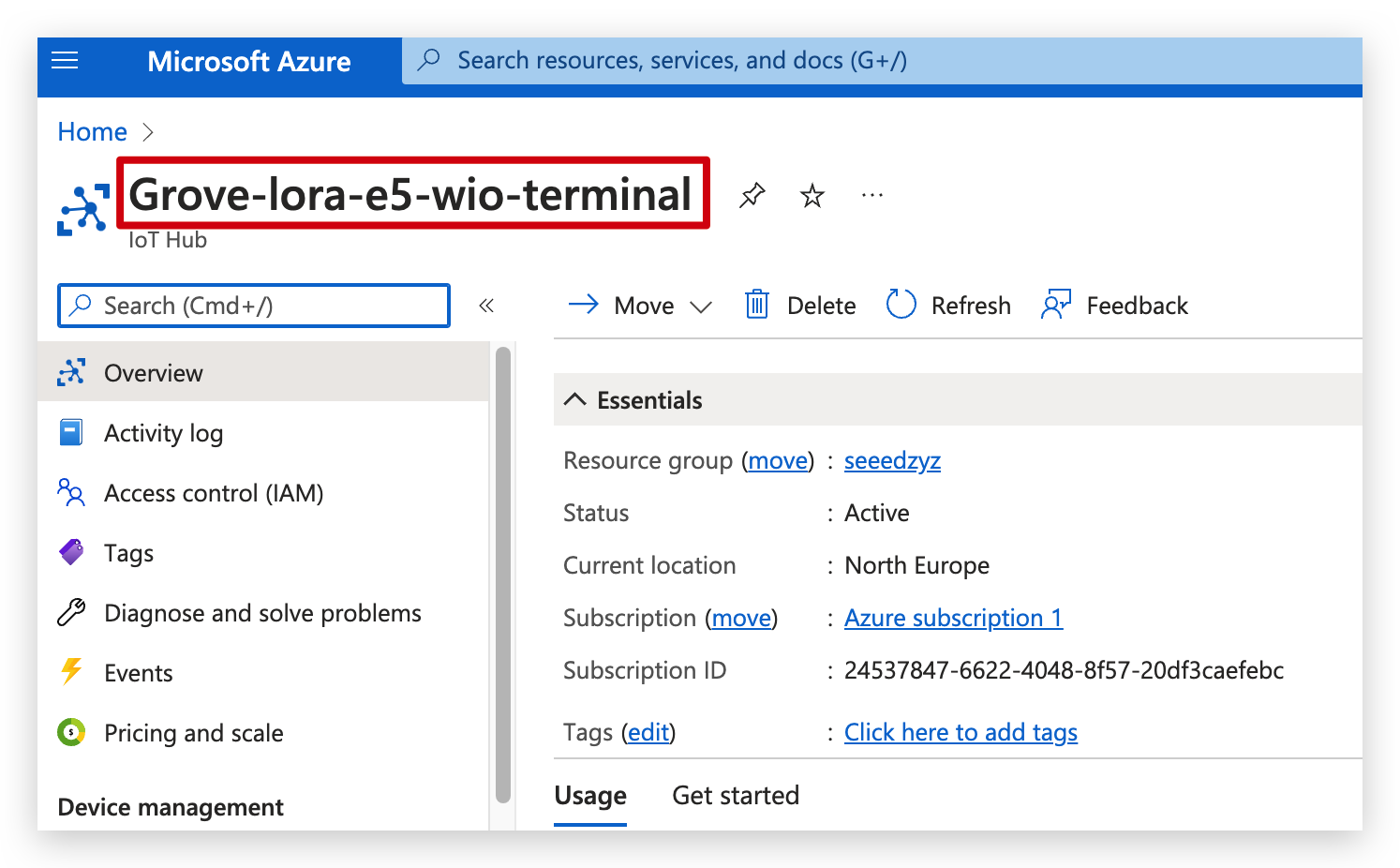This screenshot has width=1400, height=868.
Task: Click the Delete trash can icon
Action: tap(757, 305)
